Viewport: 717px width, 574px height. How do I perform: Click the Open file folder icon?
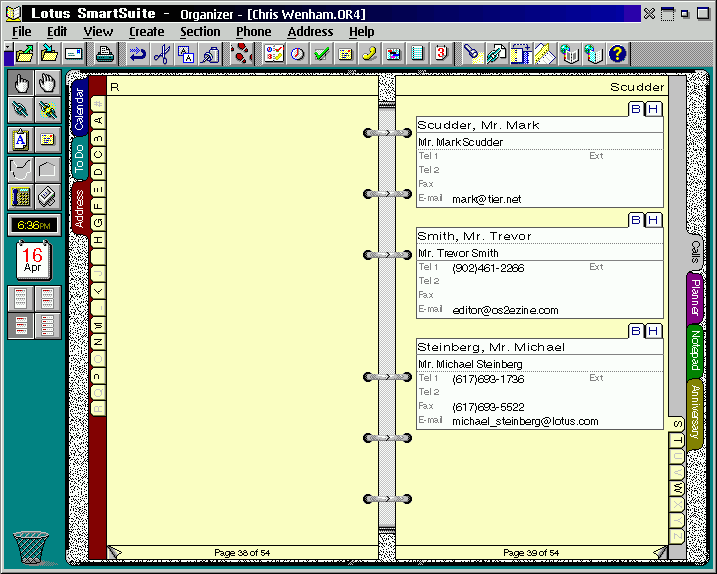pyautogui.click(x=25, y=54)
